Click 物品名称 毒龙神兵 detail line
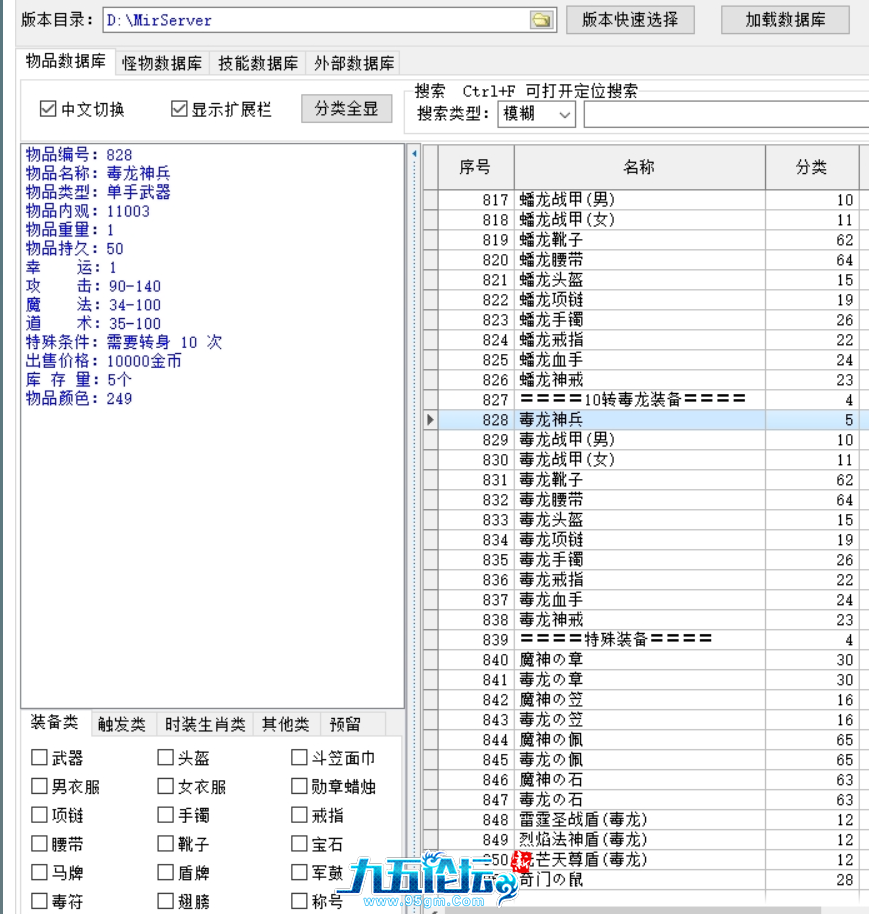Image resolution: width=869 pixels, height=914 pixels. click(98, 174)
